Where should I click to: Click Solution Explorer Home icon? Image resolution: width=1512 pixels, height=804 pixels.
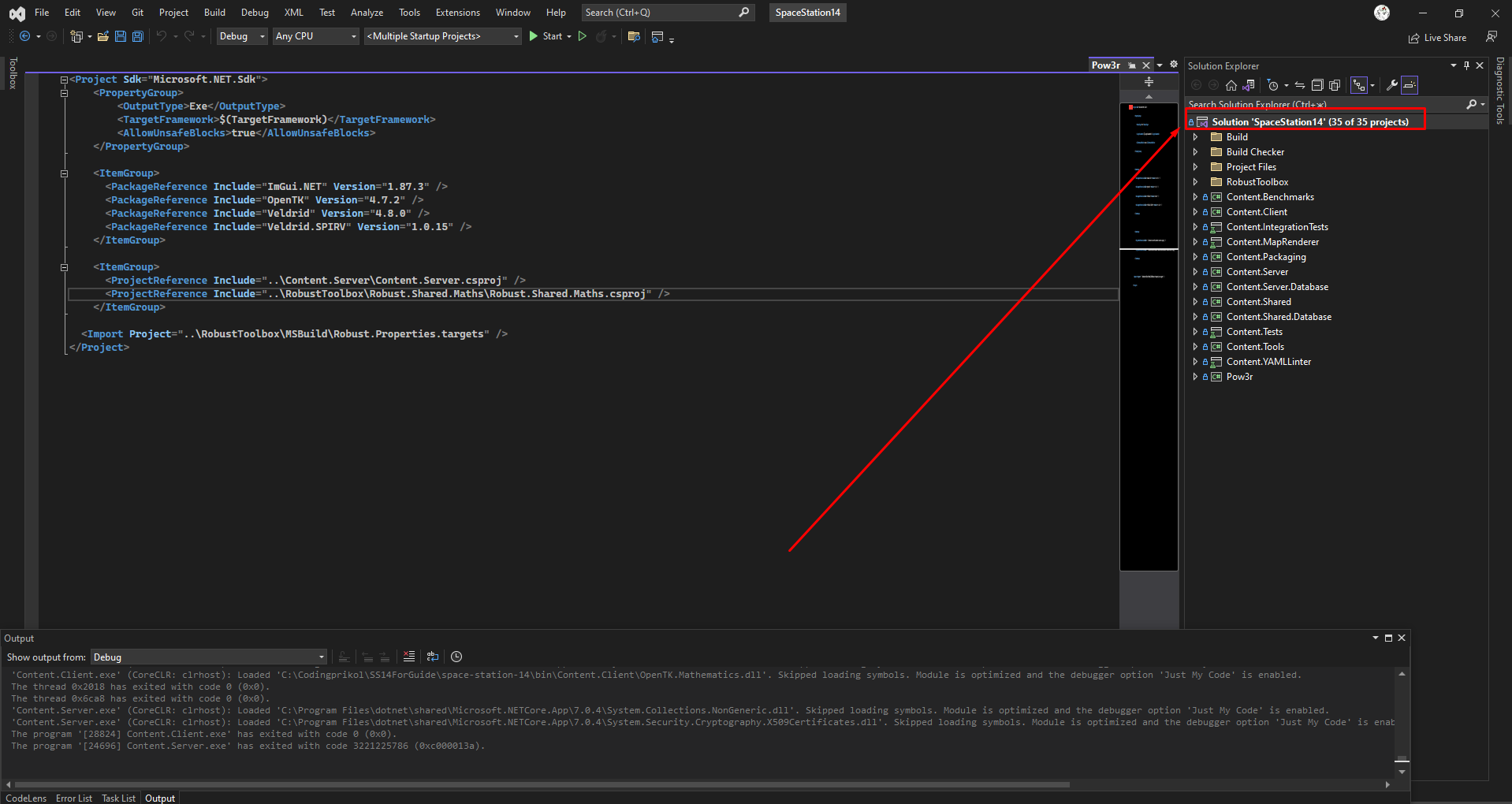click(1231, 85)
